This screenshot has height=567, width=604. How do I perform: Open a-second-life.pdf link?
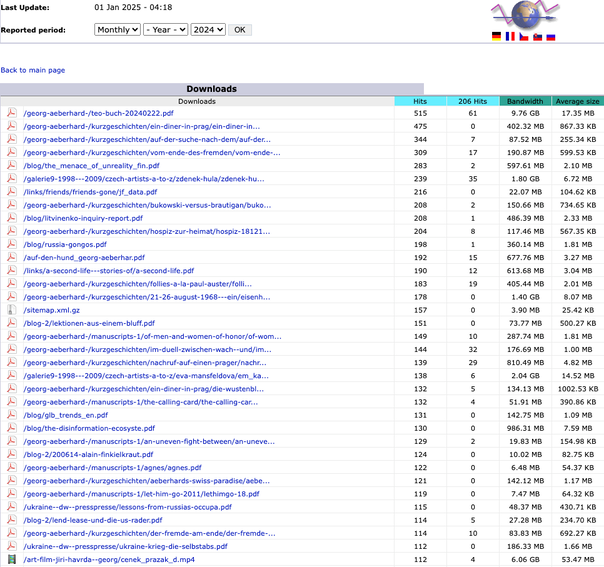pos(109,270)
